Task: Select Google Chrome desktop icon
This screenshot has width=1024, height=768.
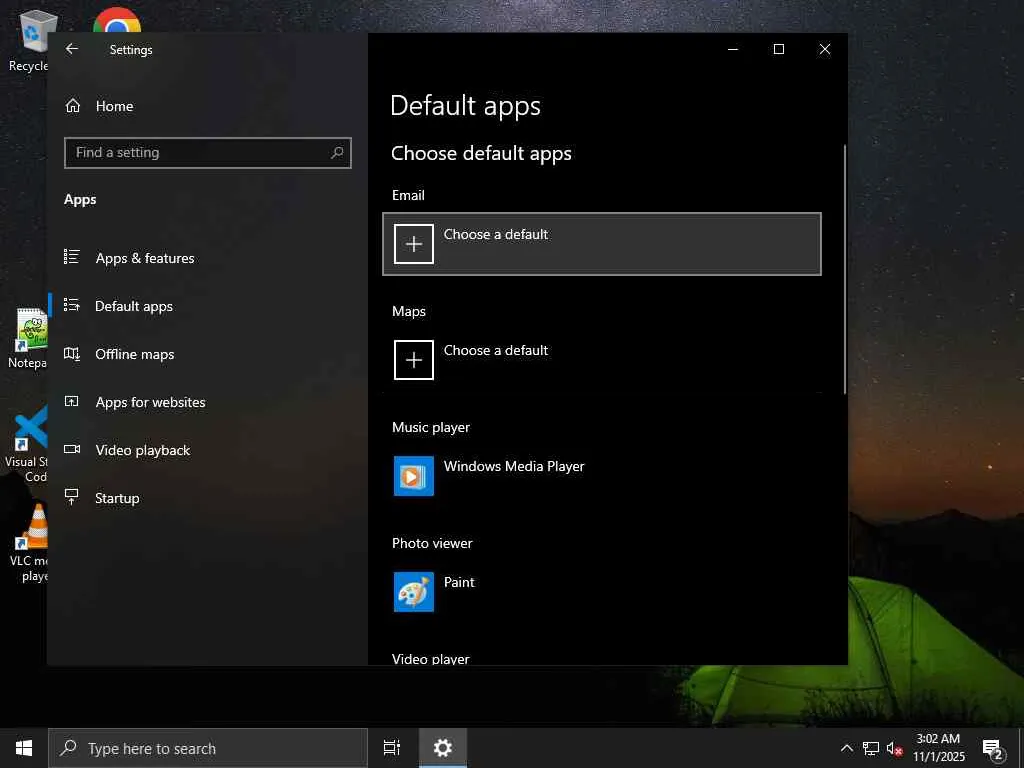Action: point(117,21)
